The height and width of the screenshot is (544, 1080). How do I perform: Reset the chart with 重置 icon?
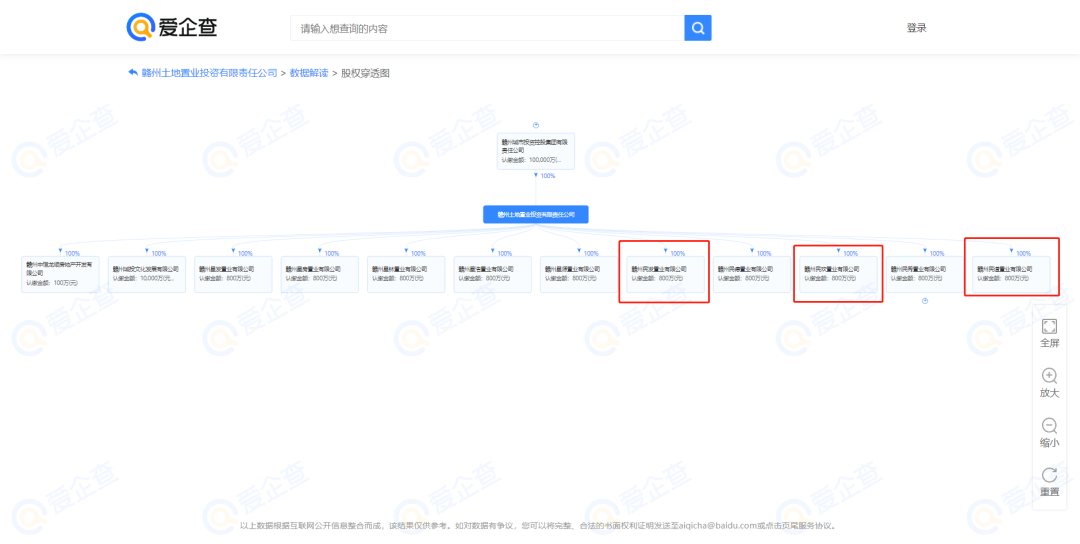(x=1049, y=482)
